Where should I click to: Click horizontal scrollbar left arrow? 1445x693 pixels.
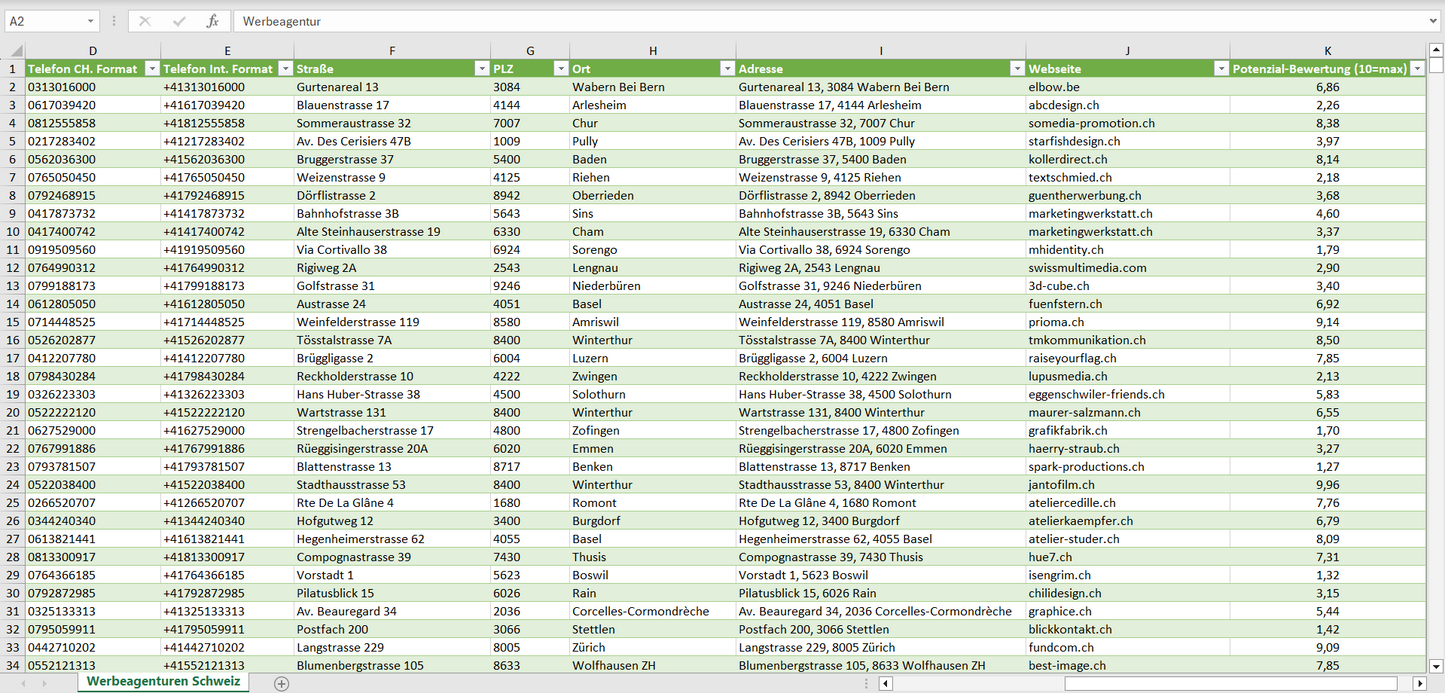click(x=885, y=684)
